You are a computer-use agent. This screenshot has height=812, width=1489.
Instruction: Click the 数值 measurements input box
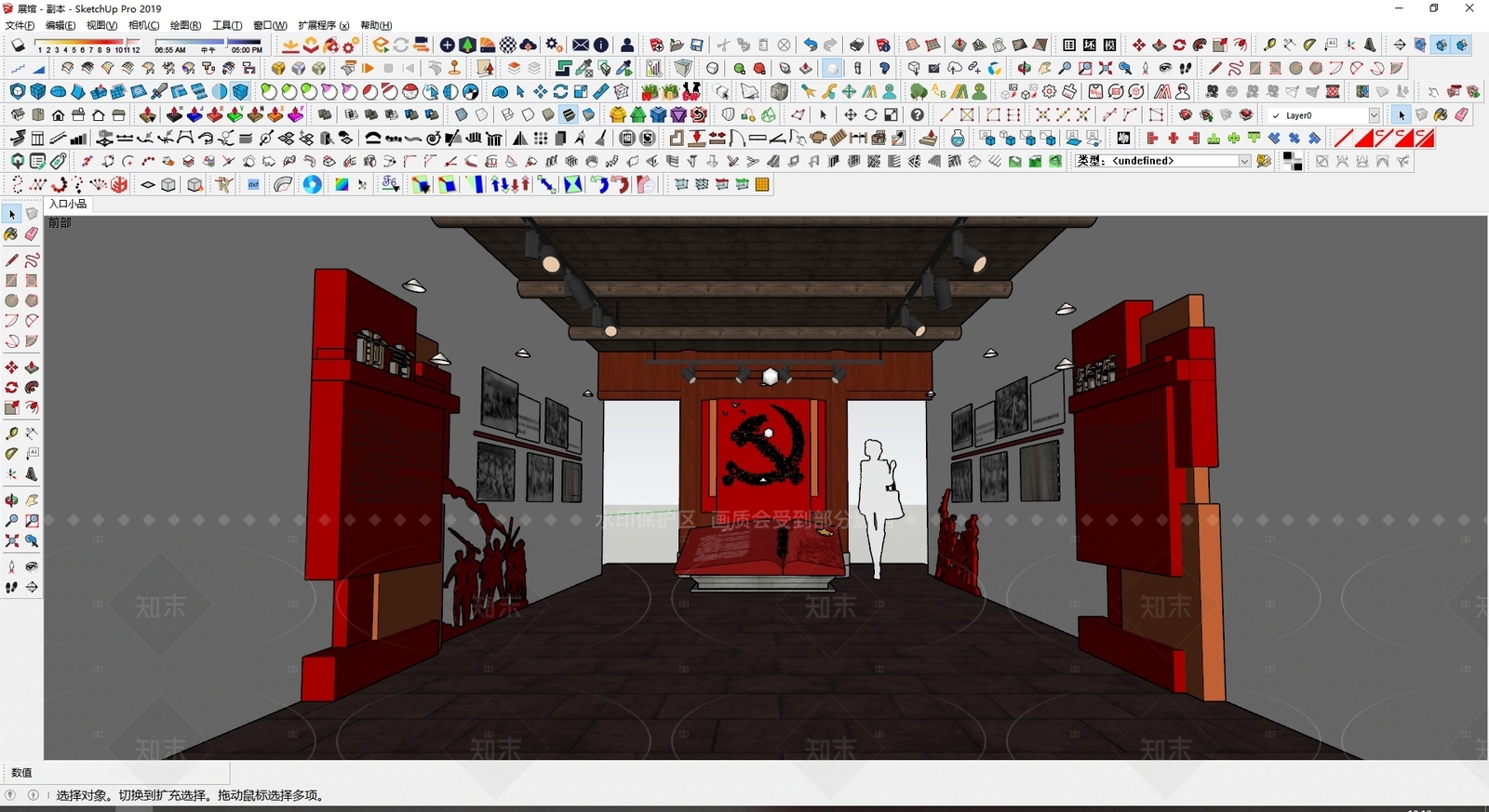pos(134,772)
